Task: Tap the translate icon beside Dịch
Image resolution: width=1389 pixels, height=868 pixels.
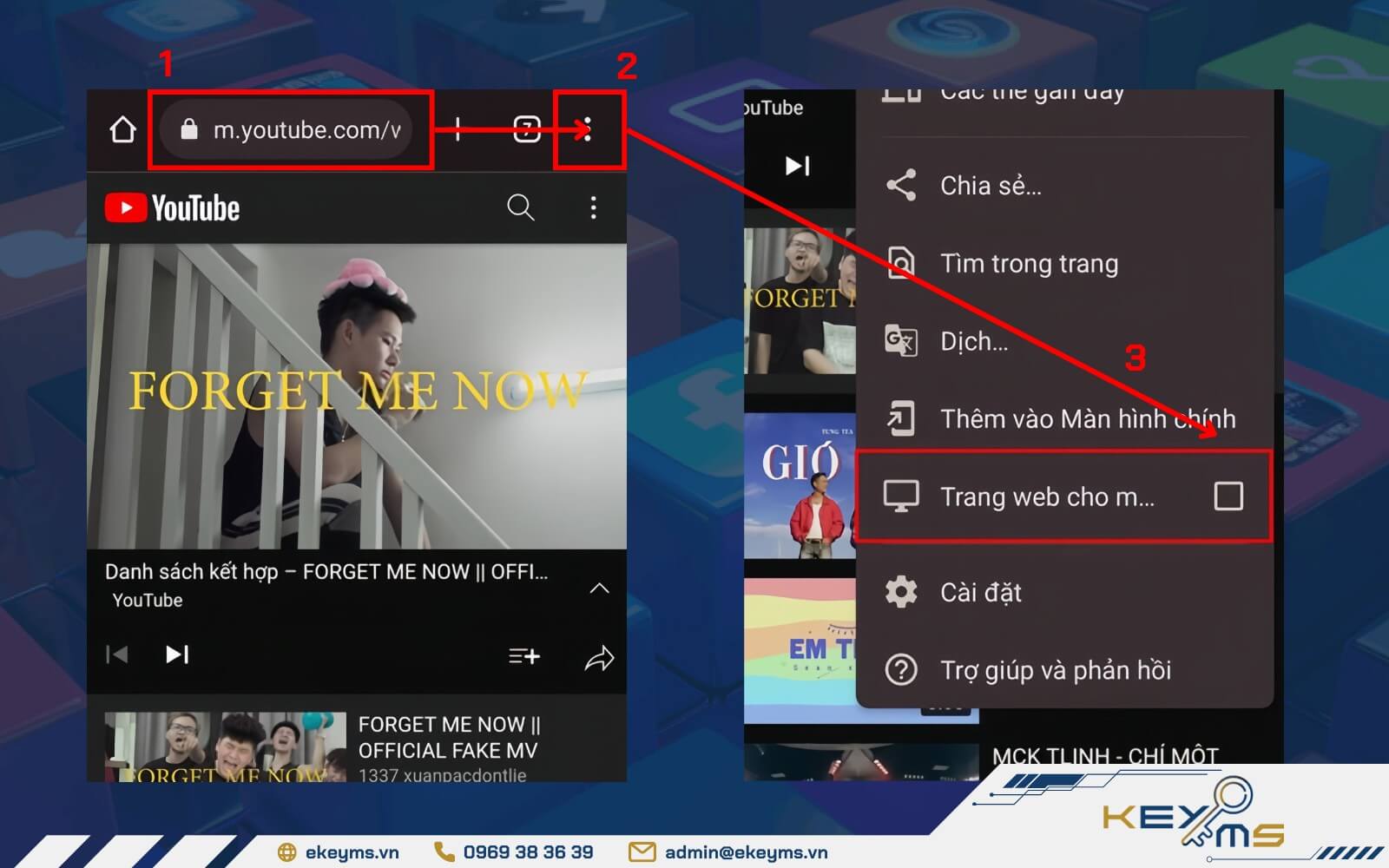Action: 901,340
